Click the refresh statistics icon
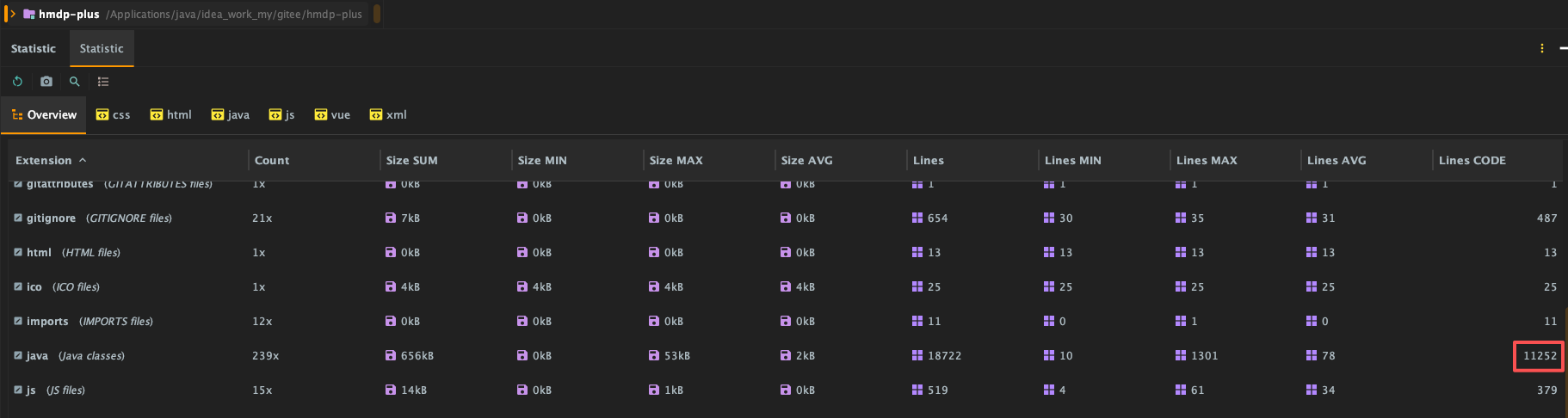The height and width of the screenshot is (418, 1568). [x=17, y=82]
